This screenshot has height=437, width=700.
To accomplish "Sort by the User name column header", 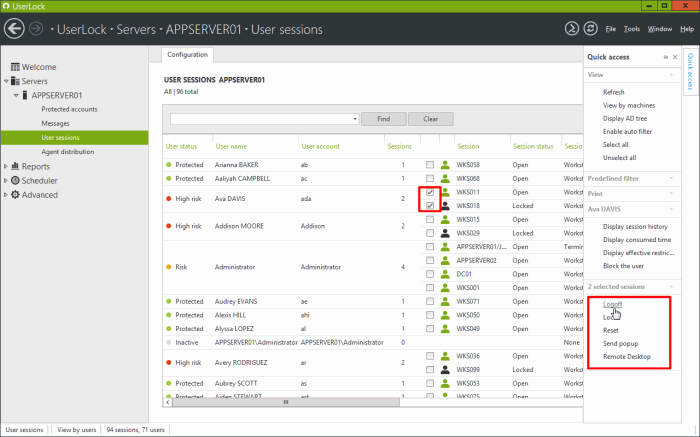I will [231, 146].
